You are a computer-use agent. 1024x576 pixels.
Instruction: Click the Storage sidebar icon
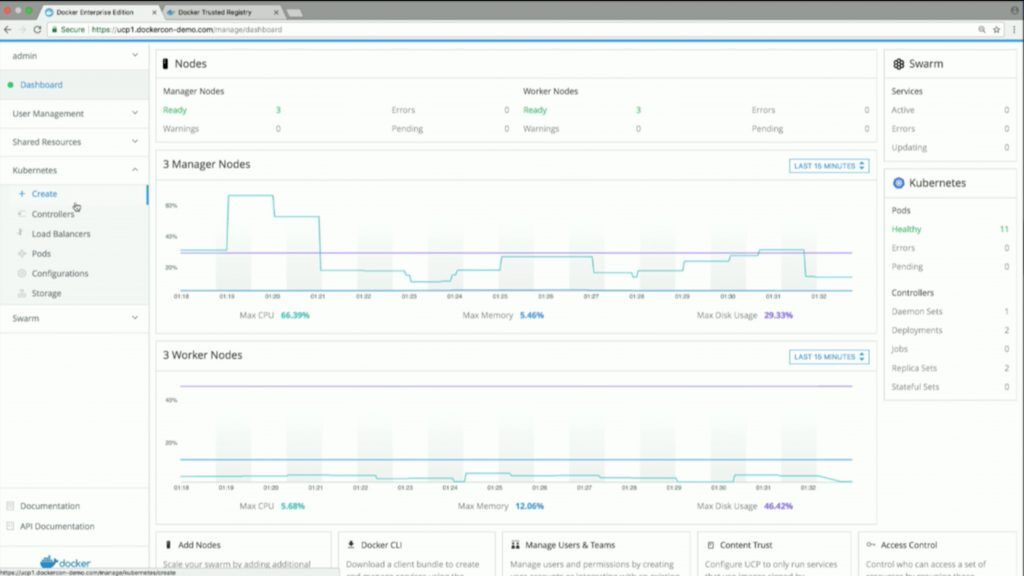[22, 293]
